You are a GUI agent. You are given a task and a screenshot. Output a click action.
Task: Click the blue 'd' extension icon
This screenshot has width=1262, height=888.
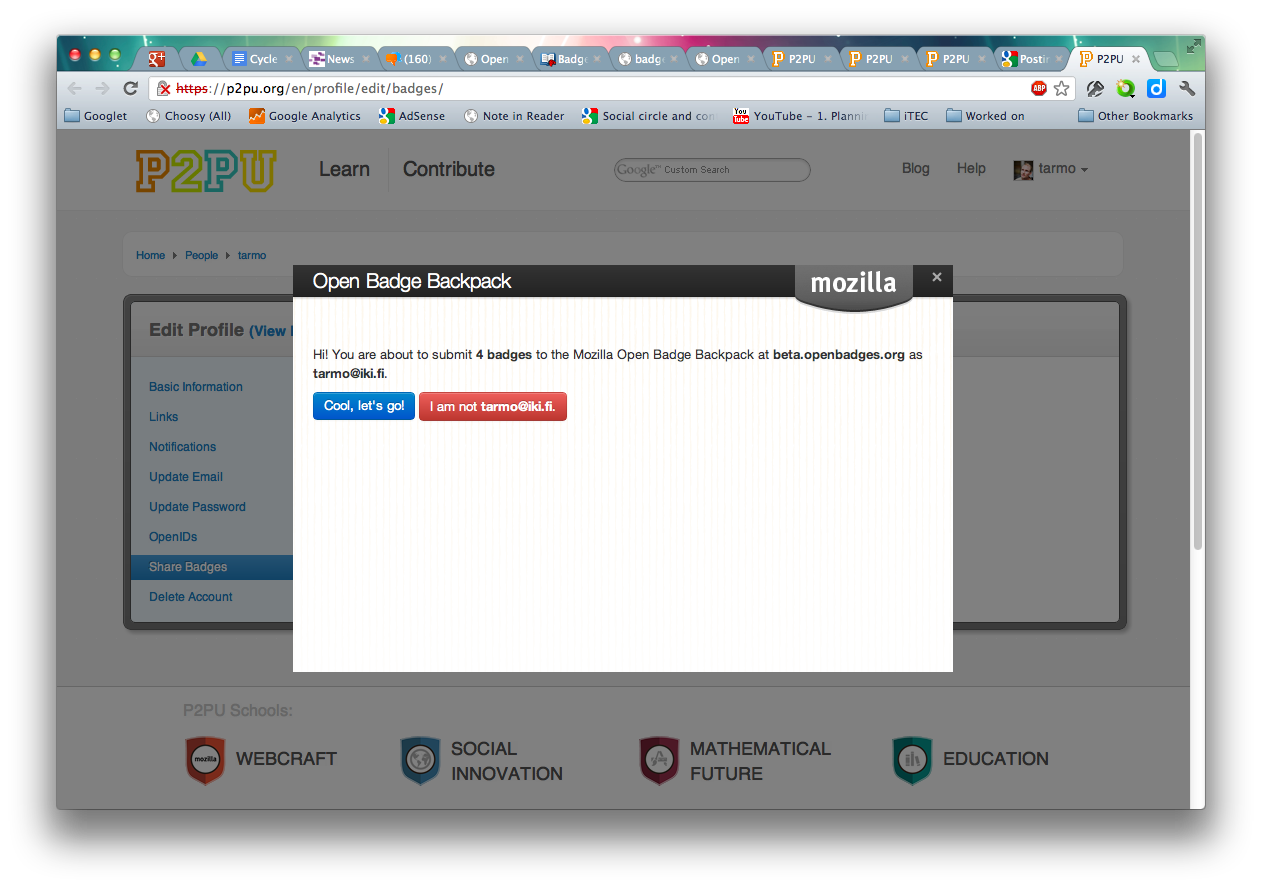(x=1156, y=89)
